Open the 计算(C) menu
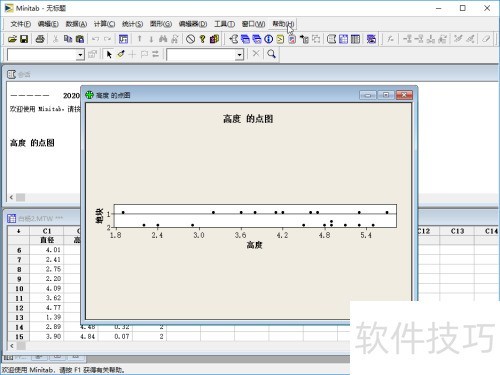This screenshot has width=500, height=375. pyautogui.click(x=104, y=24)
